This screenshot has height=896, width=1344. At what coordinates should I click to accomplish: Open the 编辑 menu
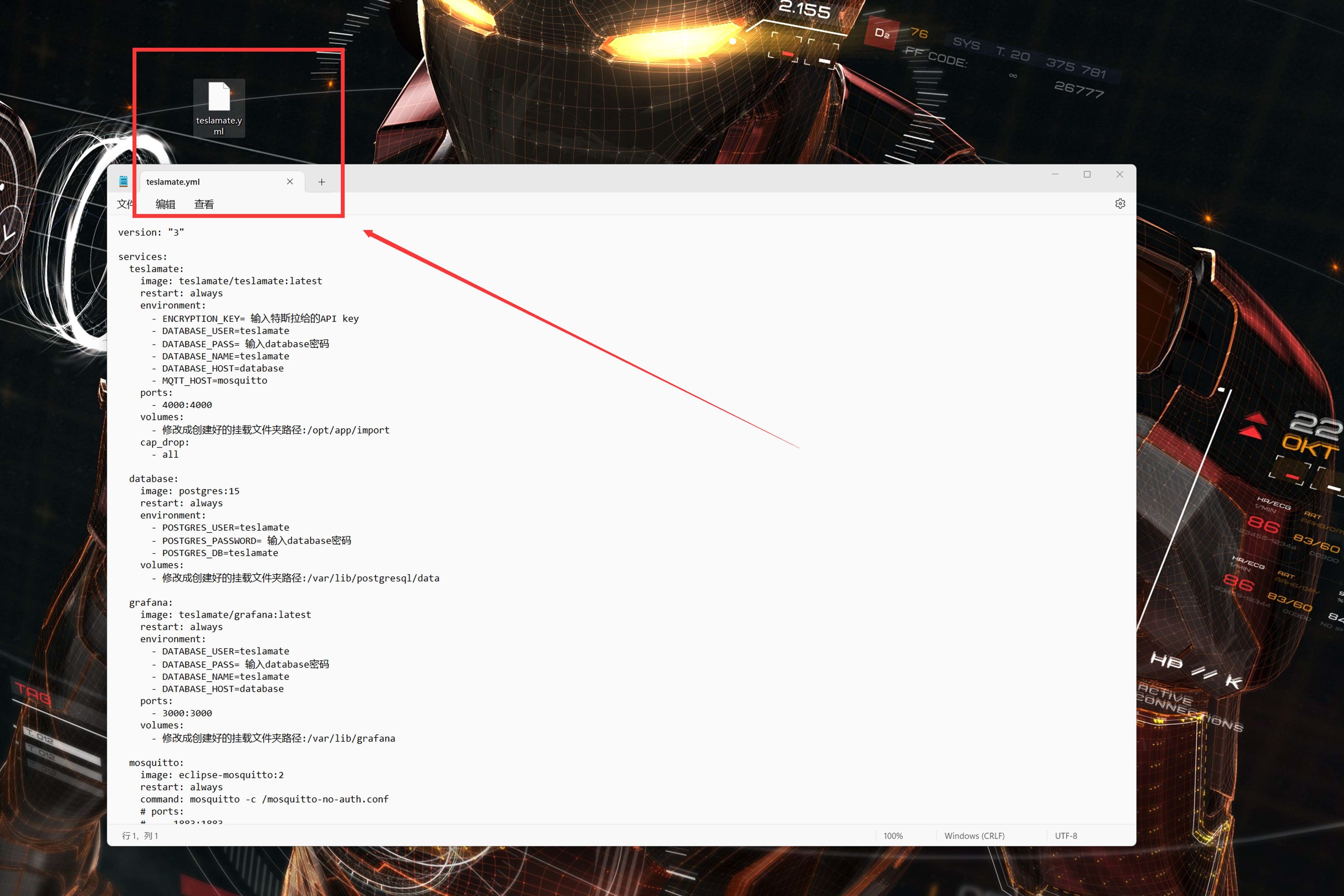[165, 205]
